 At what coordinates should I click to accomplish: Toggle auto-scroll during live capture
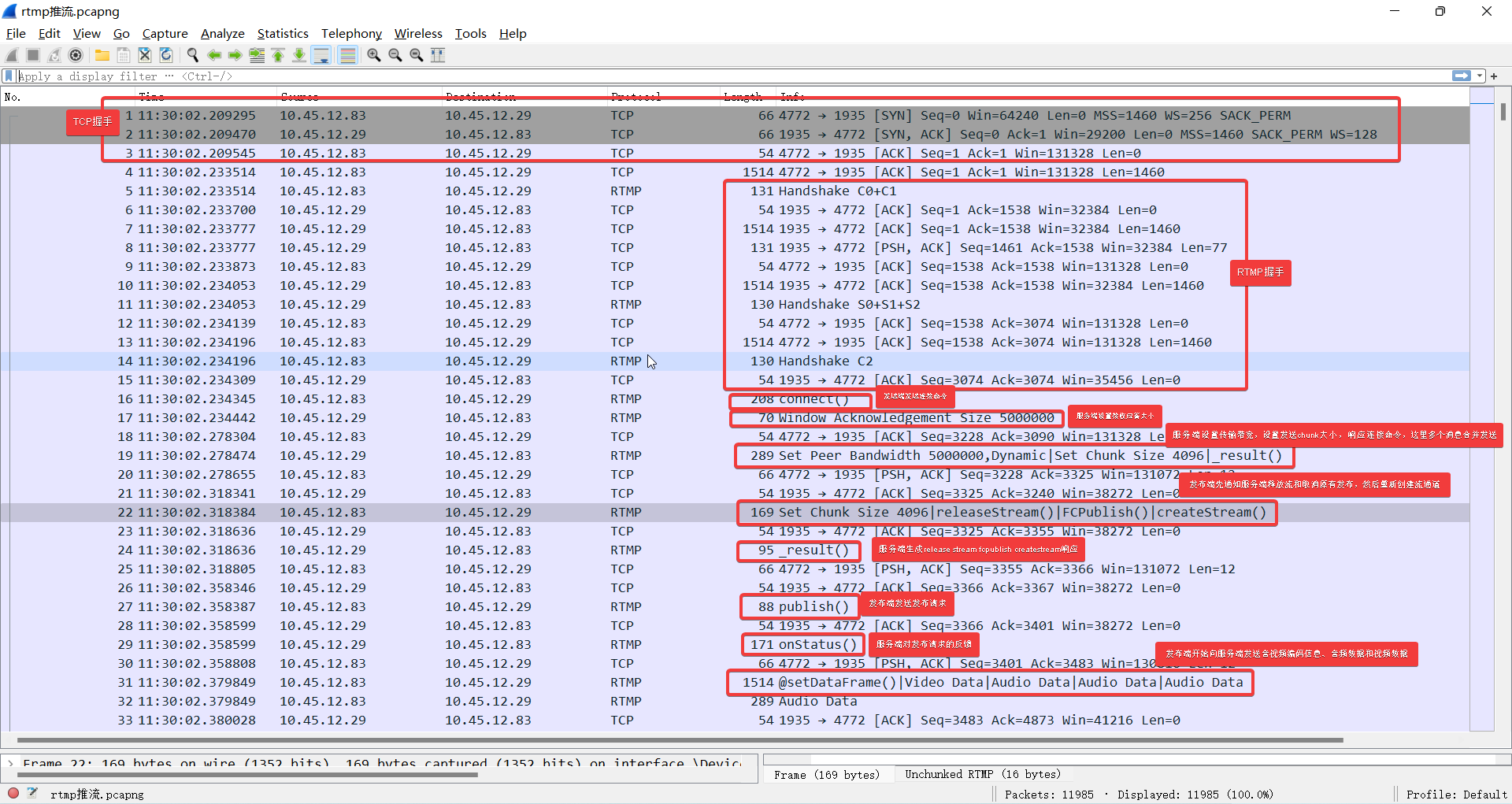(x=321, y=55)
